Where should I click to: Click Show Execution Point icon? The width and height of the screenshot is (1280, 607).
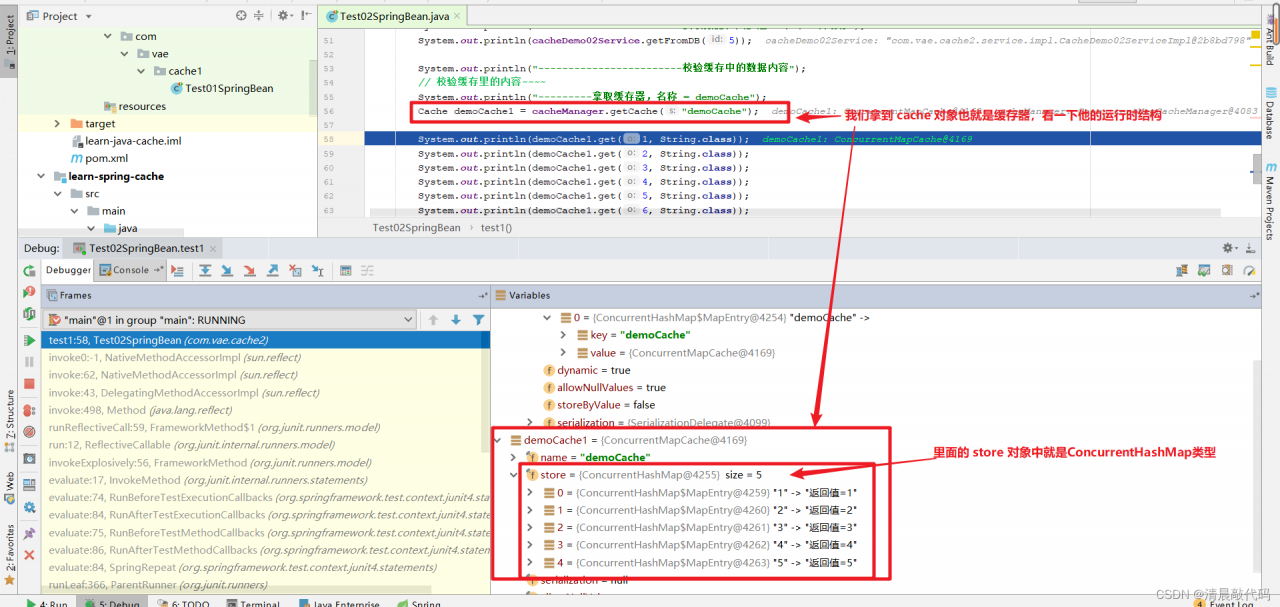pyautogui.click(x=178, y=270)
